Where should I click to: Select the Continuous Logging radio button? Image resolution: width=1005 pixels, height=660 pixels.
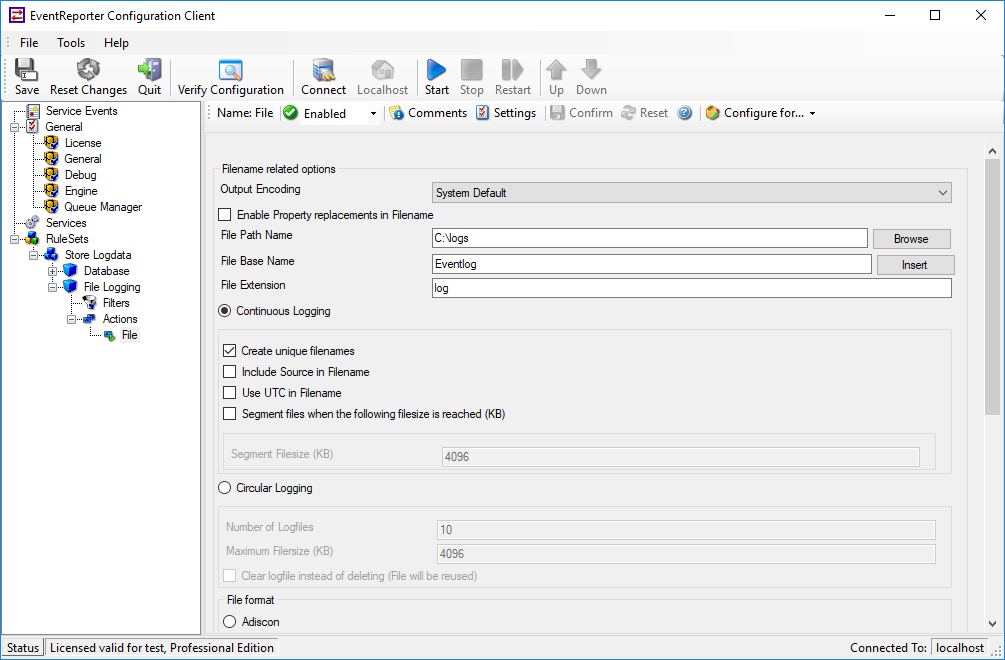(x=224, y=311)
